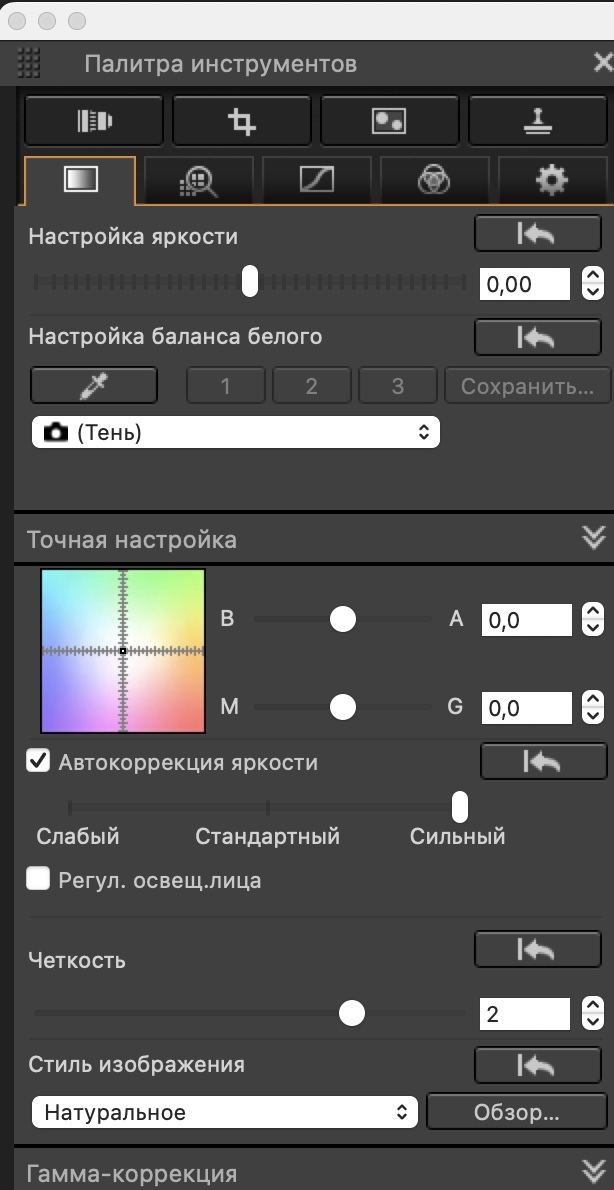This screenshot has height=1190, width=614.
Task: Select the crop tool icon
Action: pyautogui.click(x=241, y=121)
